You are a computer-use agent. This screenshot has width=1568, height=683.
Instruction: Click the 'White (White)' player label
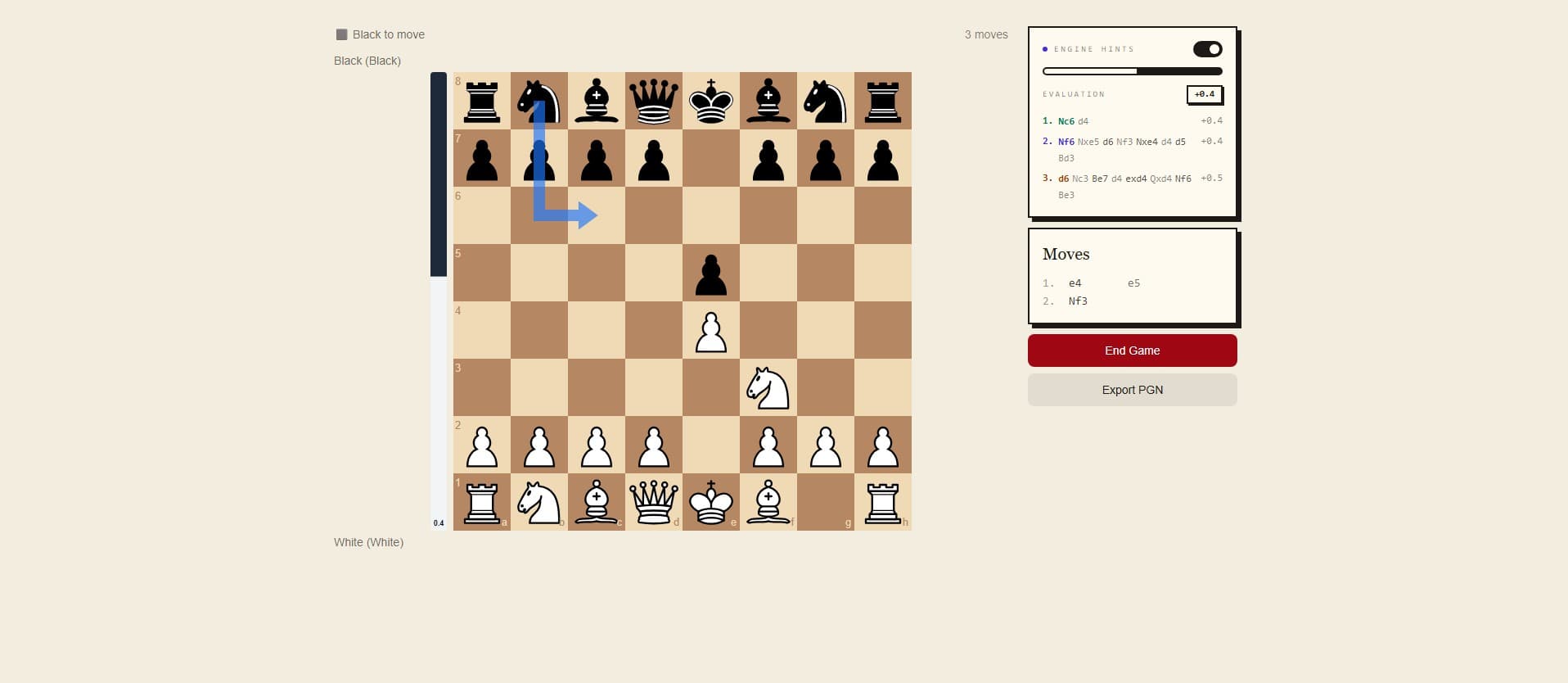tap(368, 542)
